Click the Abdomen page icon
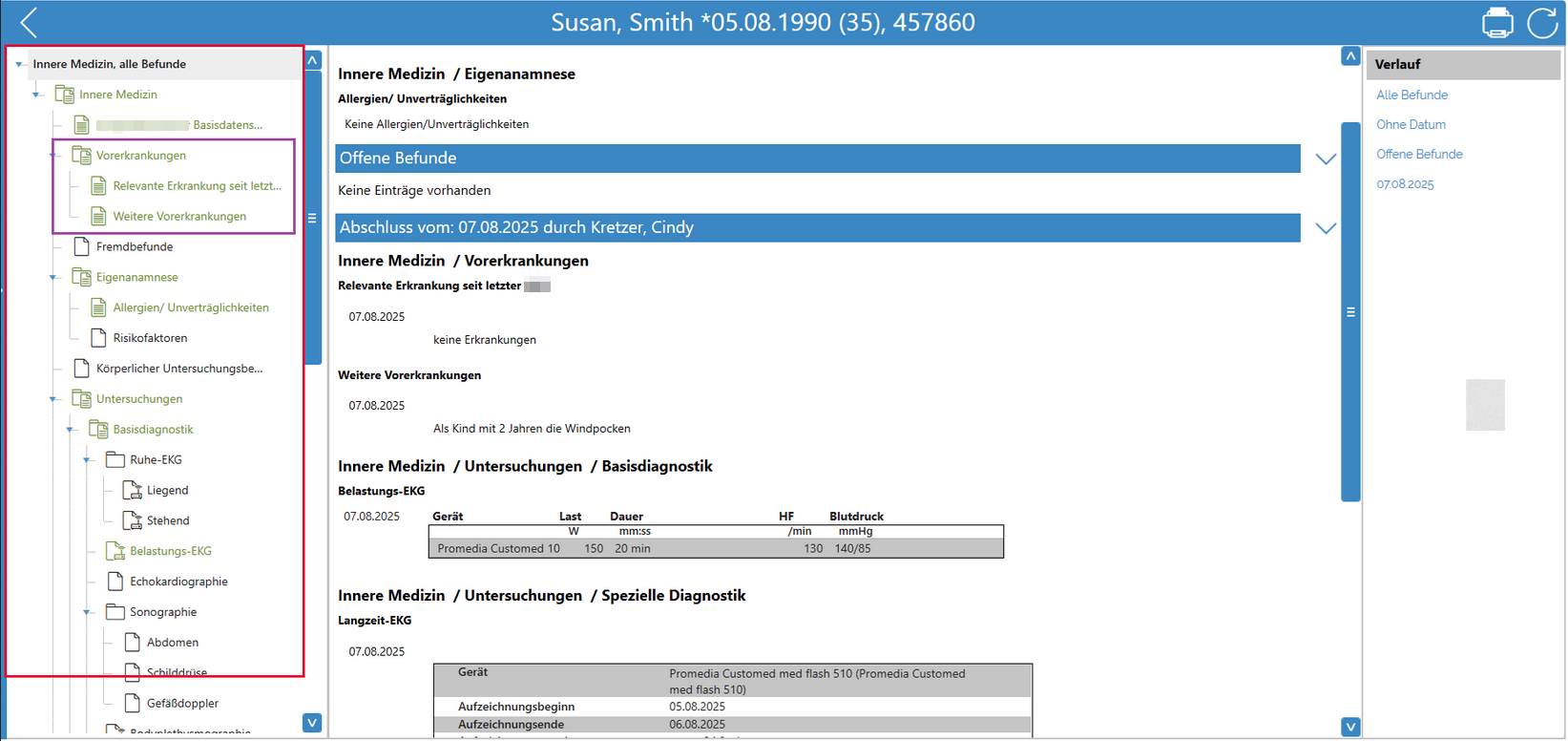Image resolution: width=1568 pixels, height=741 pixels. (x=133, y=643)
